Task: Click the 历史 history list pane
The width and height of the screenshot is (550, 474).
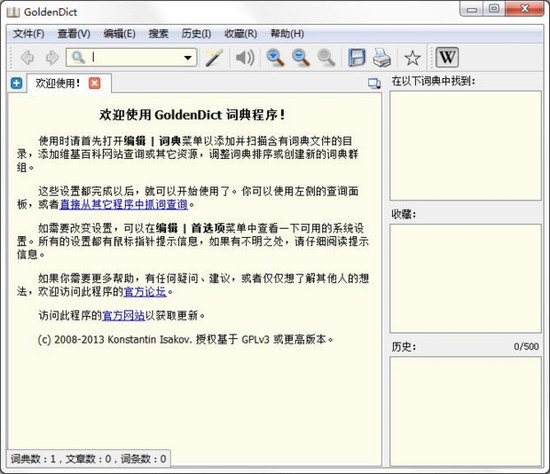Action: point(465,412)
